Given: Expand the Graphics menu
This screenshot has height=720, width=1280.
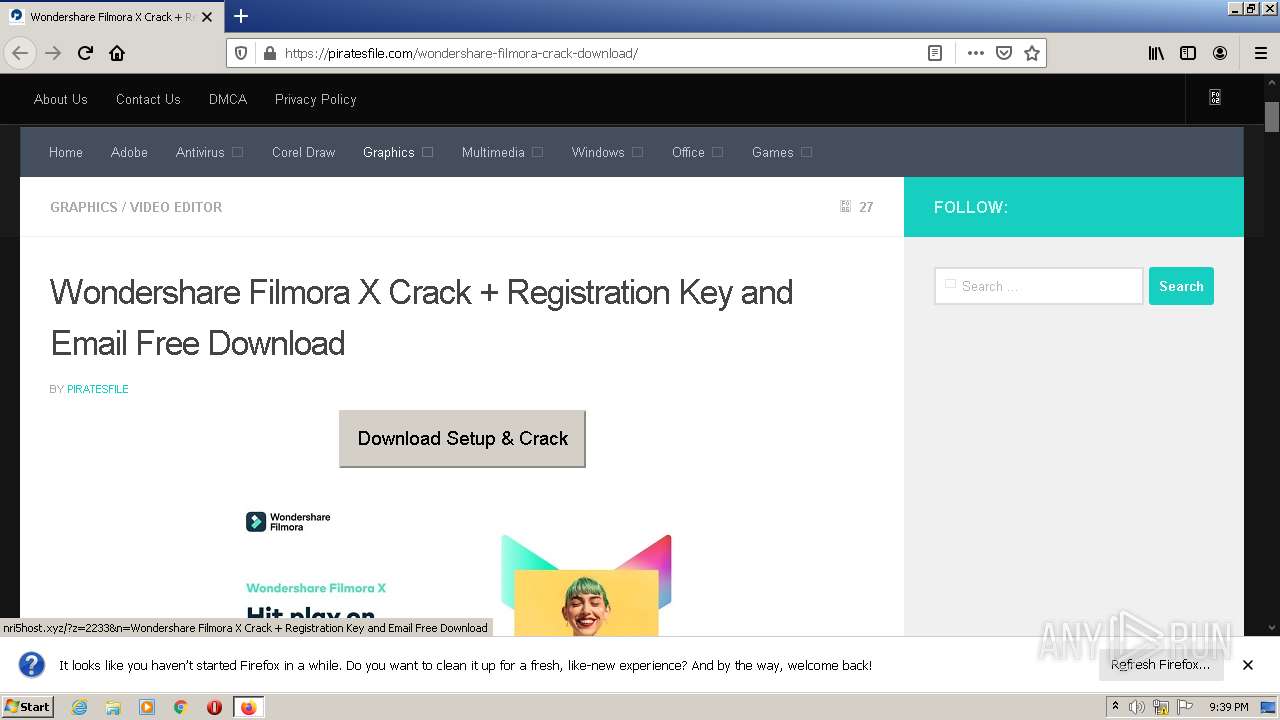Looking at the screenshot, I should coord(398,152).
